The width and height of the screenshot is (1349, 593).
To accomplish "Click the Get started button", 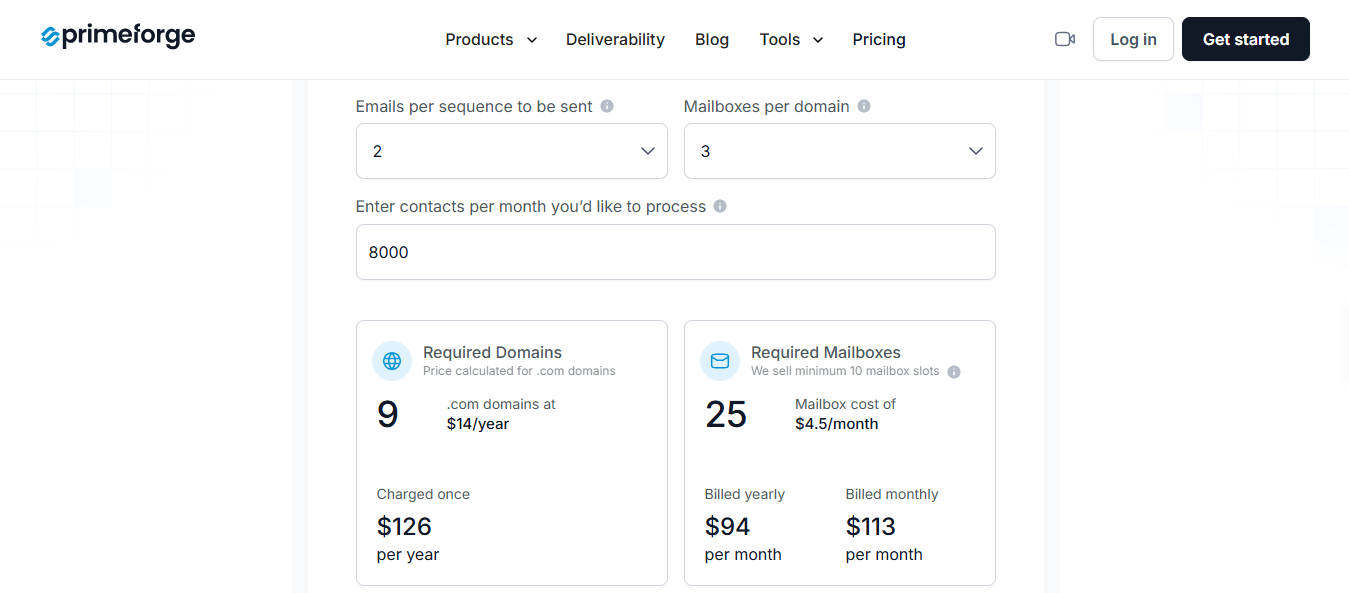I will point(1246,39).
